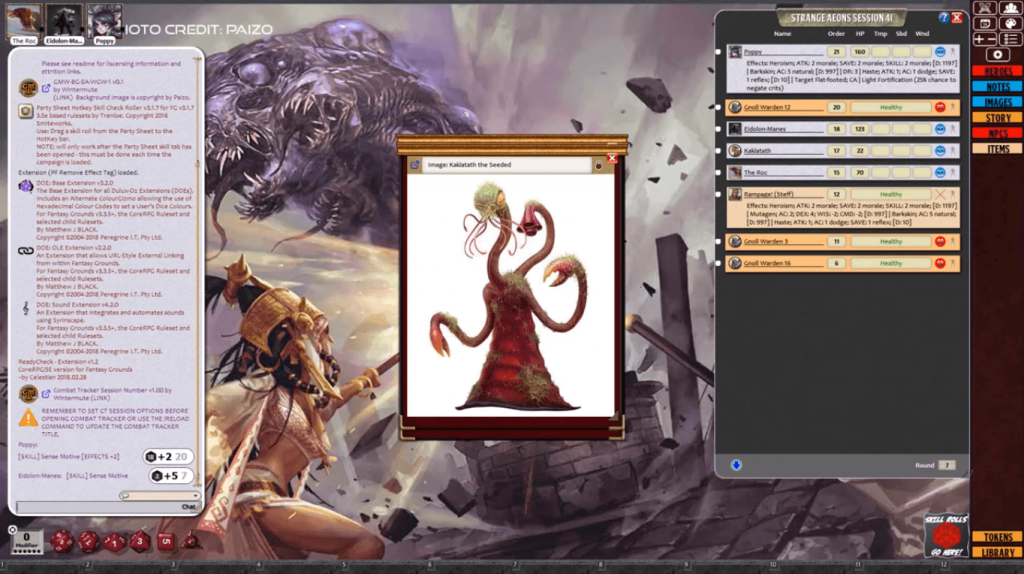Click the lock icon on Kaklatath image
This screenshot has width=1024, height=574.
click(598, 165)
